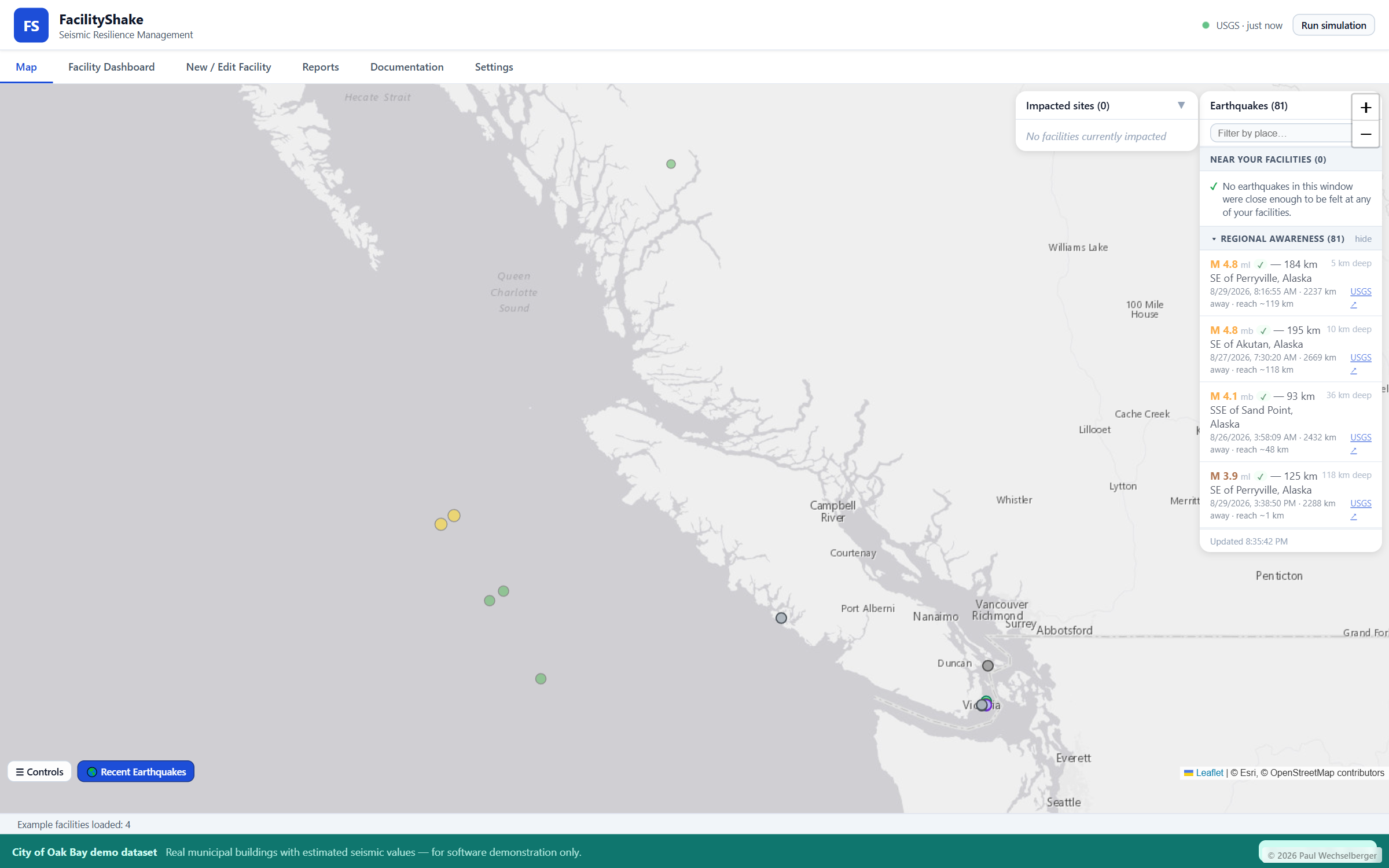Click Updated 8:35:42 PM timestamp
This screenshot has width=1389, height=868.
pyautogui.click(x=1249, y=542)
